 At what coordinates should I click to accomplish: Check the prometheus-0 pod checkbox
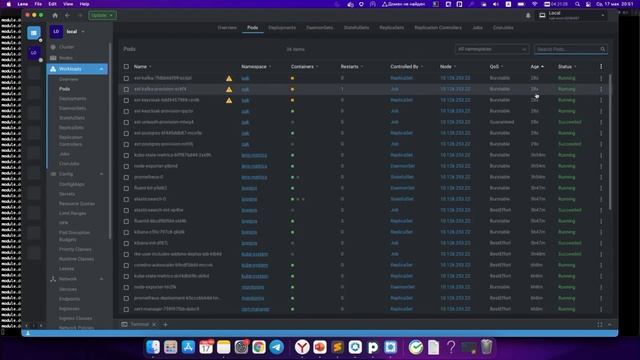point(126,177)
